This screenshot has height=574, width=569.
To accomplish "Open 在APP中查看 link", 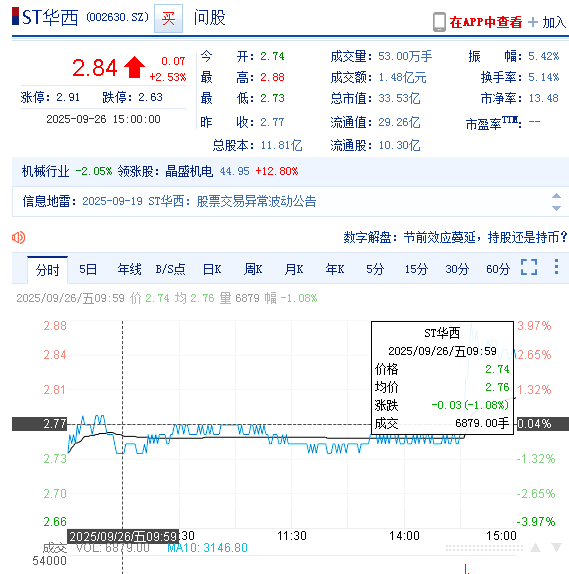I will pyautogui.click(x=486, y=22).
